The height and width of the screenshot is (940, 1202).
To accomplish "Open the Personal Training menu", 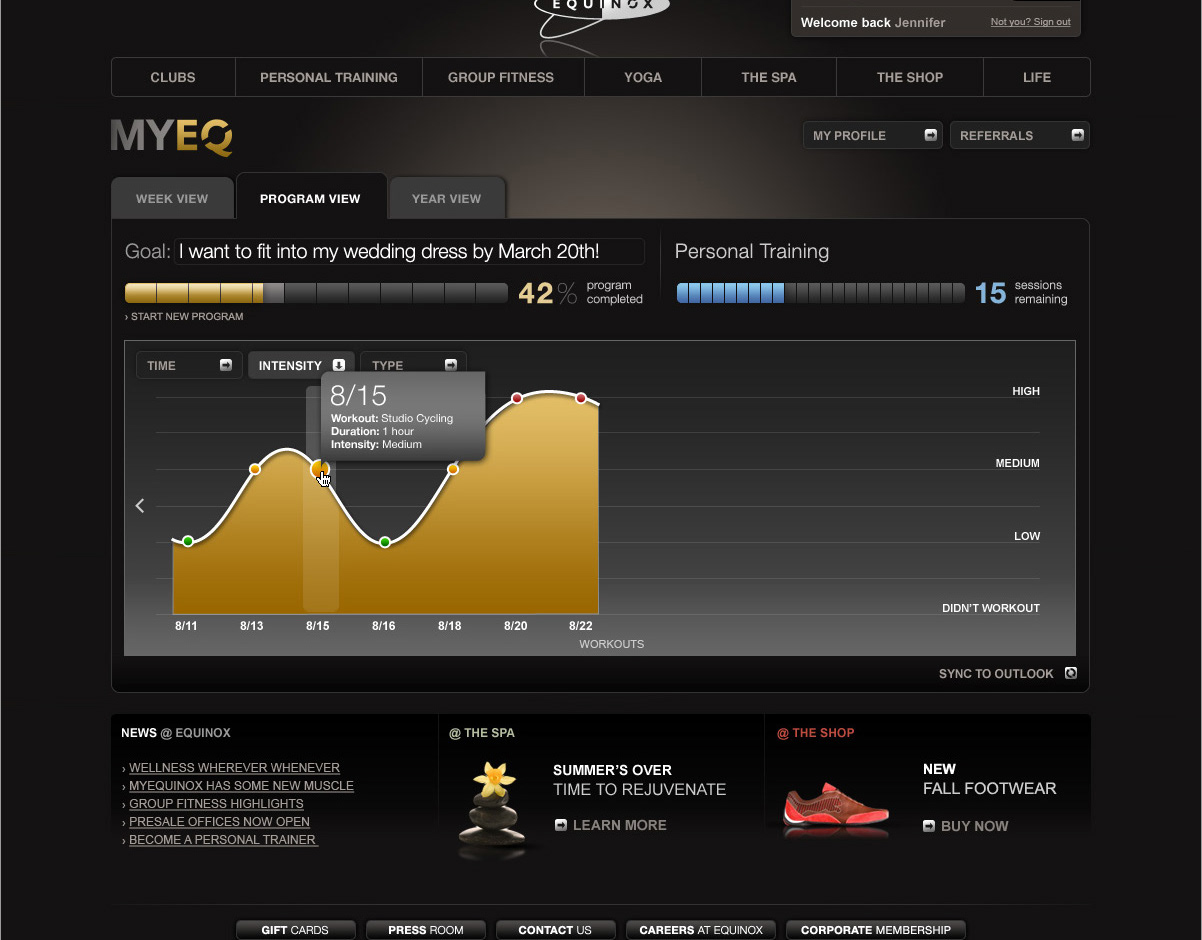I will (x=329, y=77).
